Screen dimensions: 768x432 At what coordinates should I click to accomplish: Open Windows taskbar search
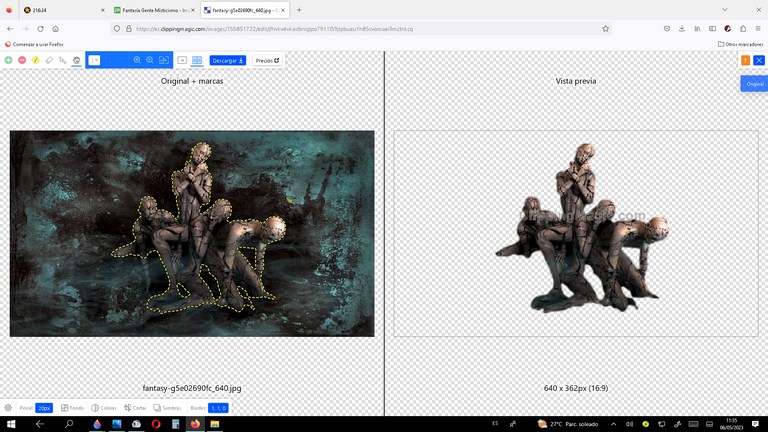point(69,424)
